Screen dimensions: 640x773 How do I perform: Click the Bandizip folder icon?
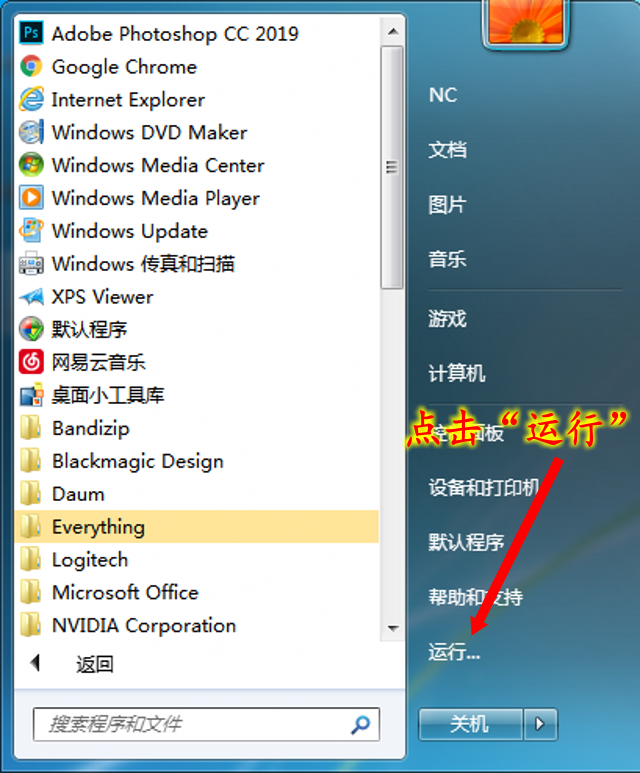tap(31, 427)
